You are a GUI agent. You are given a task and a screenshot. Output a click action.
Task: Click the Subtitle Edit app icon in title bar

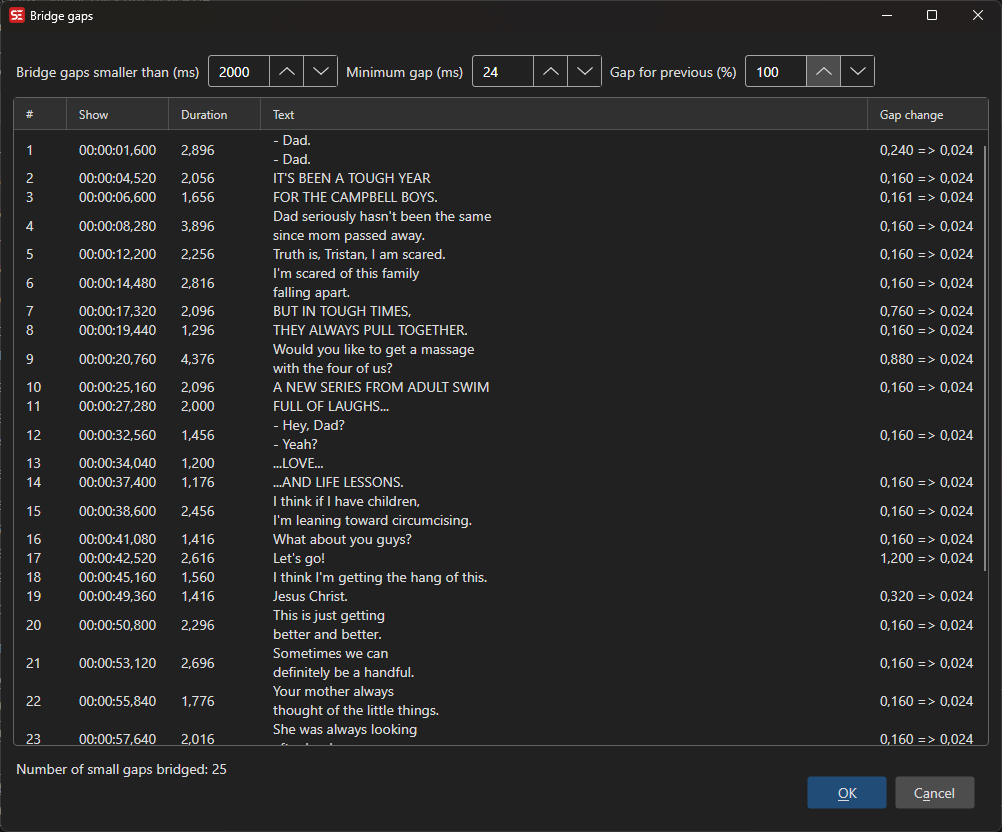coord(17,16)
